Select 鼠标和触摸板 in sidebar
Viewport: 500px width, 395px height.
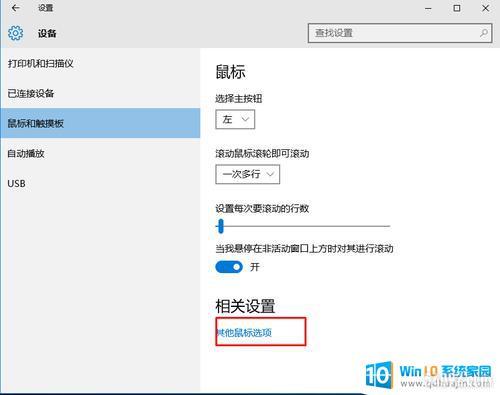click(100, 123)
